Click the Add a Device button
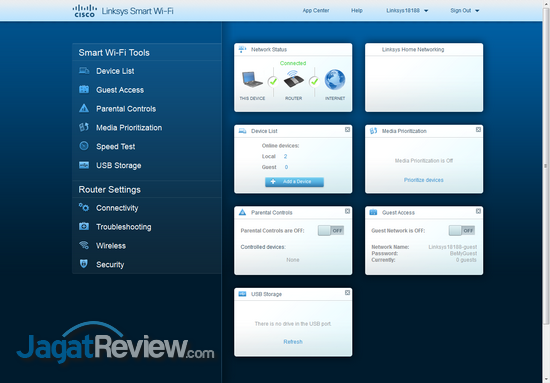 click(x=294, y=182)
